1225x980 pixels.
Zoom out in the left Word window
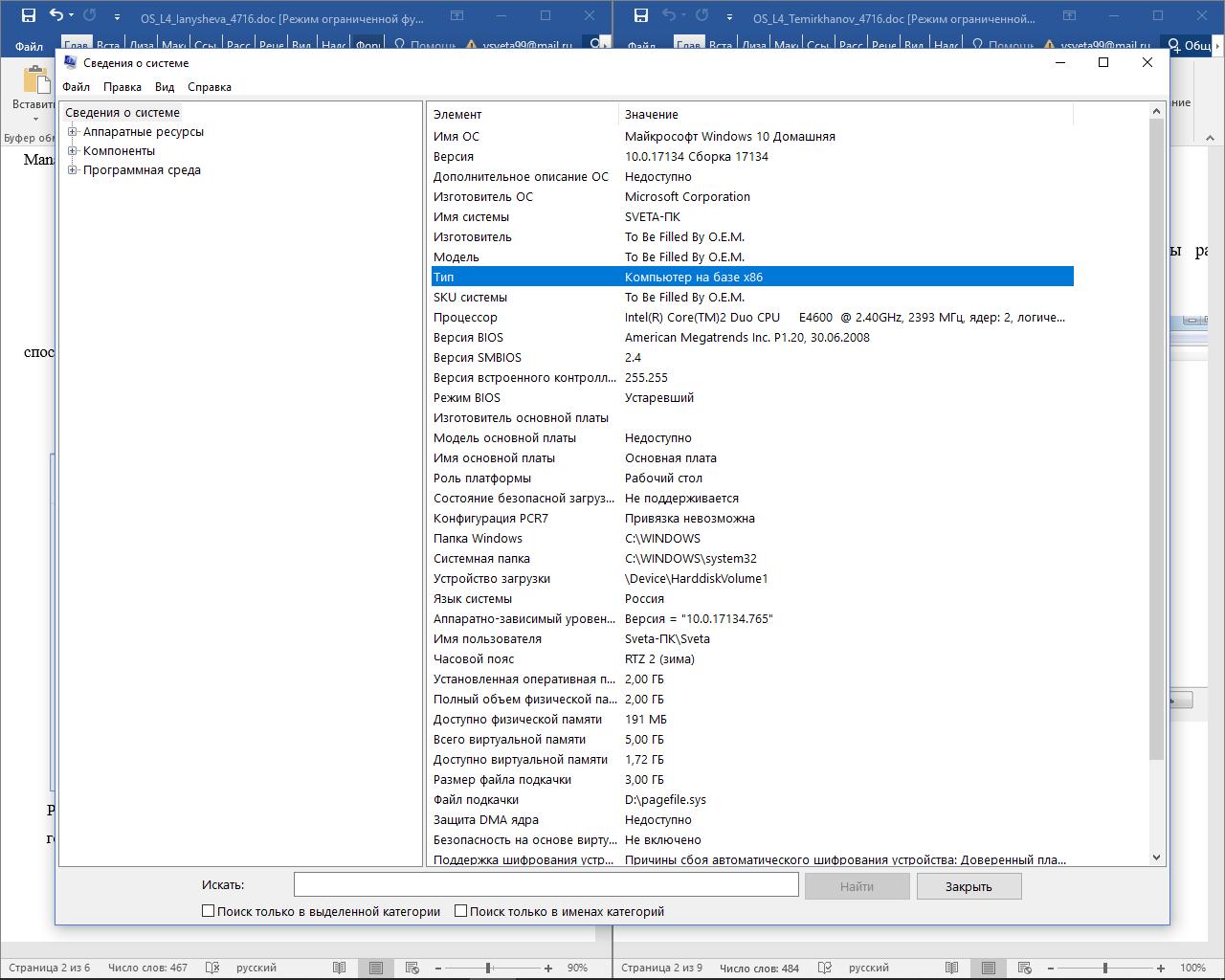pyautogui.click(x=437, y=968)
